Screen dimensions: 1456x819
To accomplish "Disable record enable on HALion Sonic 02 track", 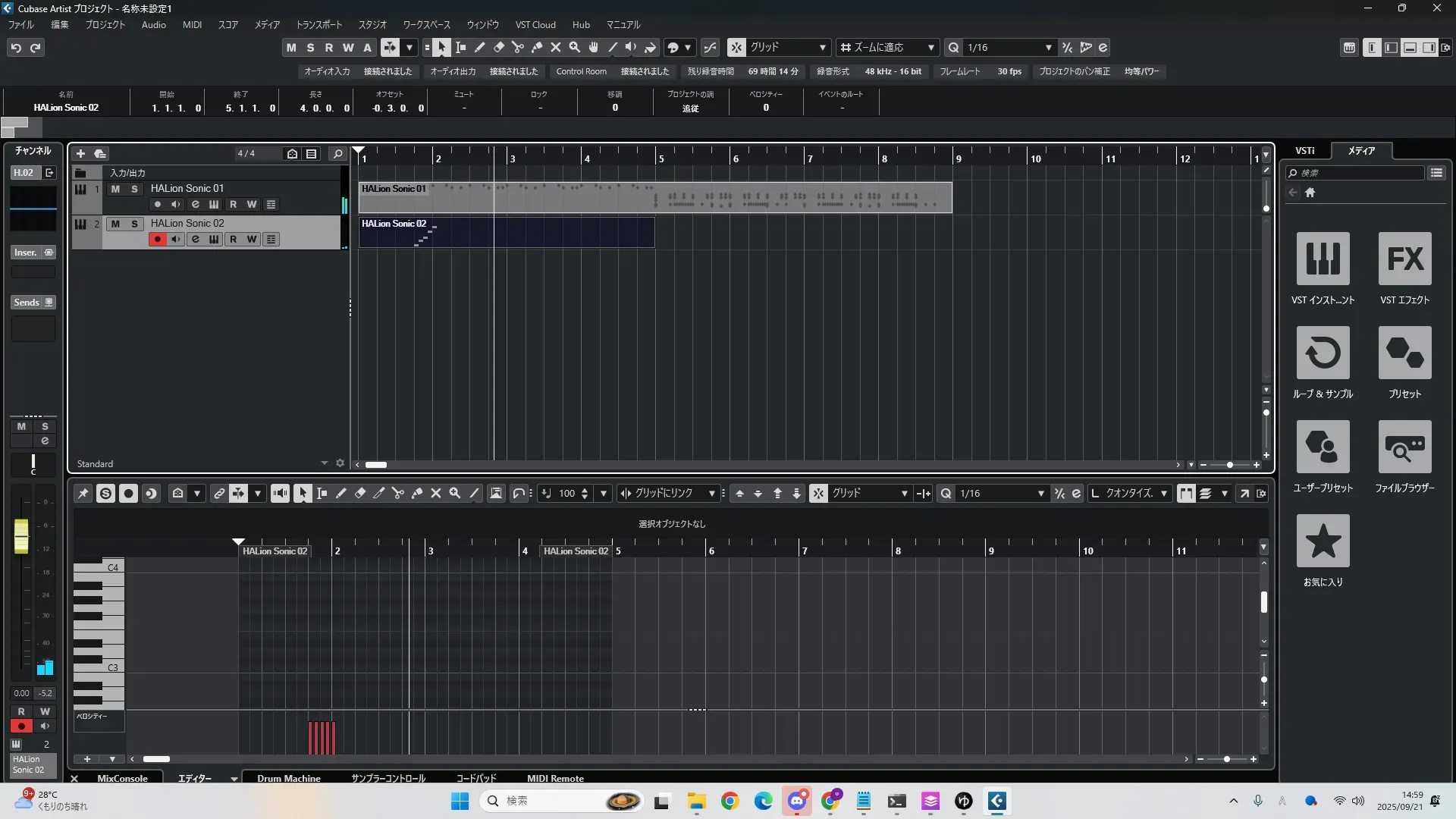I will tap(157, 240).
